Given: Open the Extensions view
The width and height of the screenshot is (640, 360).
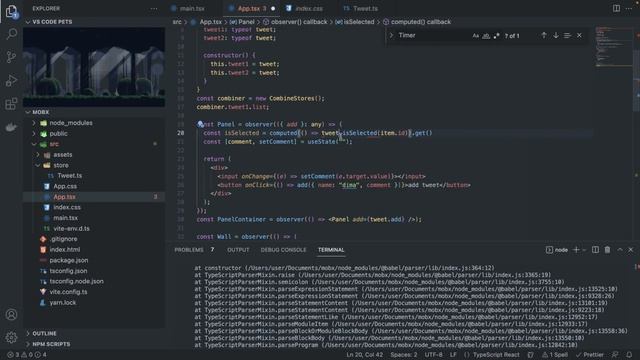Looking at the screenshot, I should [11, 104].
